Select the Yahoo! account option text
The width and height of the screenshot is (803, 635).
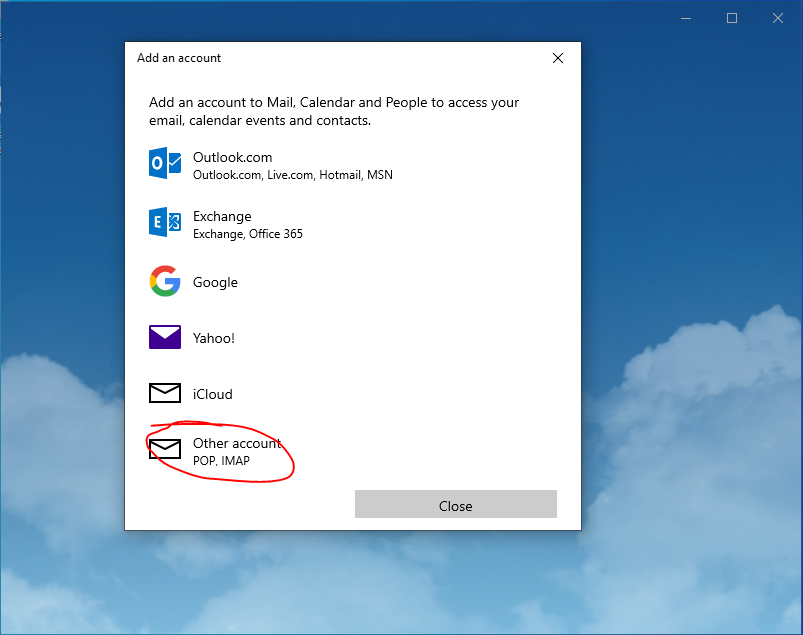(214, 338)
